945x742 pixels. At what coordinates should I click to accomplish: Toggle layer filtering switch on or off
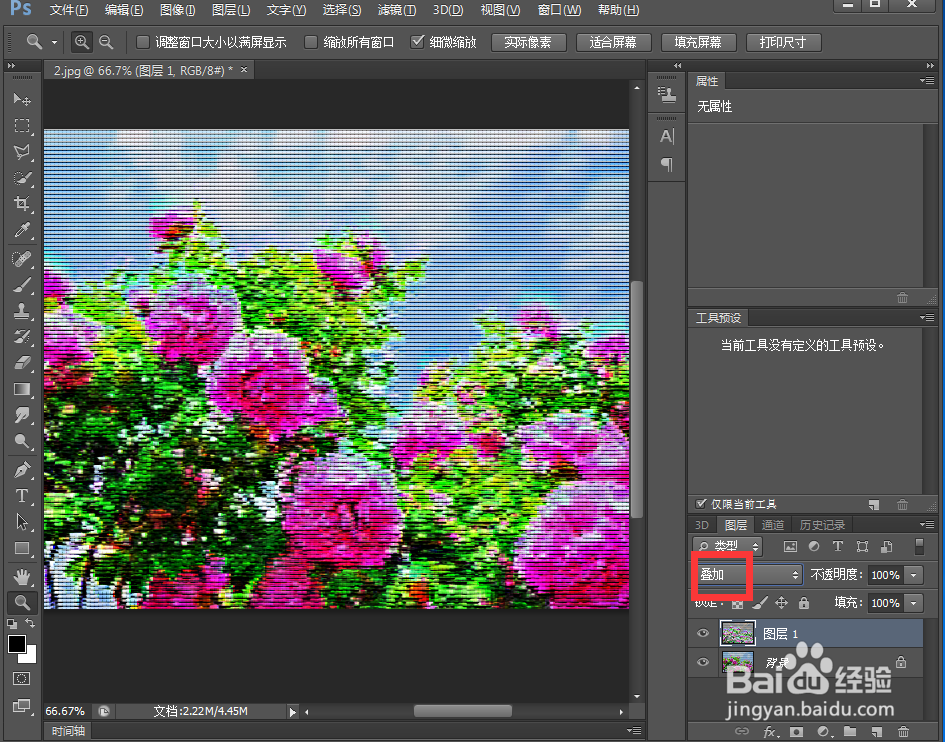[x=919, y=546]
